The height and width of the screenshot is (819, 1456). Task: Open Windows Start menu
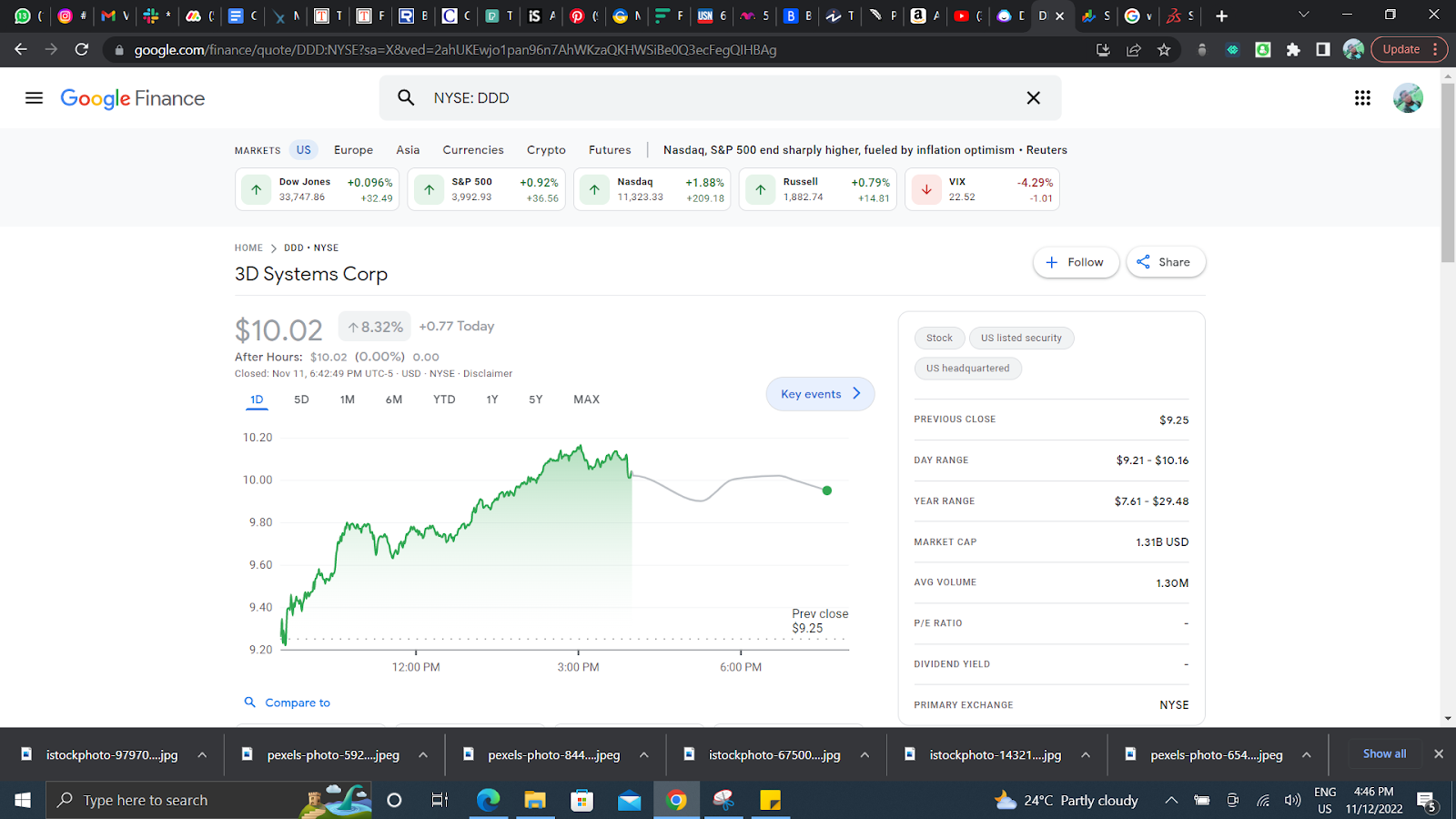coord(23,800)
